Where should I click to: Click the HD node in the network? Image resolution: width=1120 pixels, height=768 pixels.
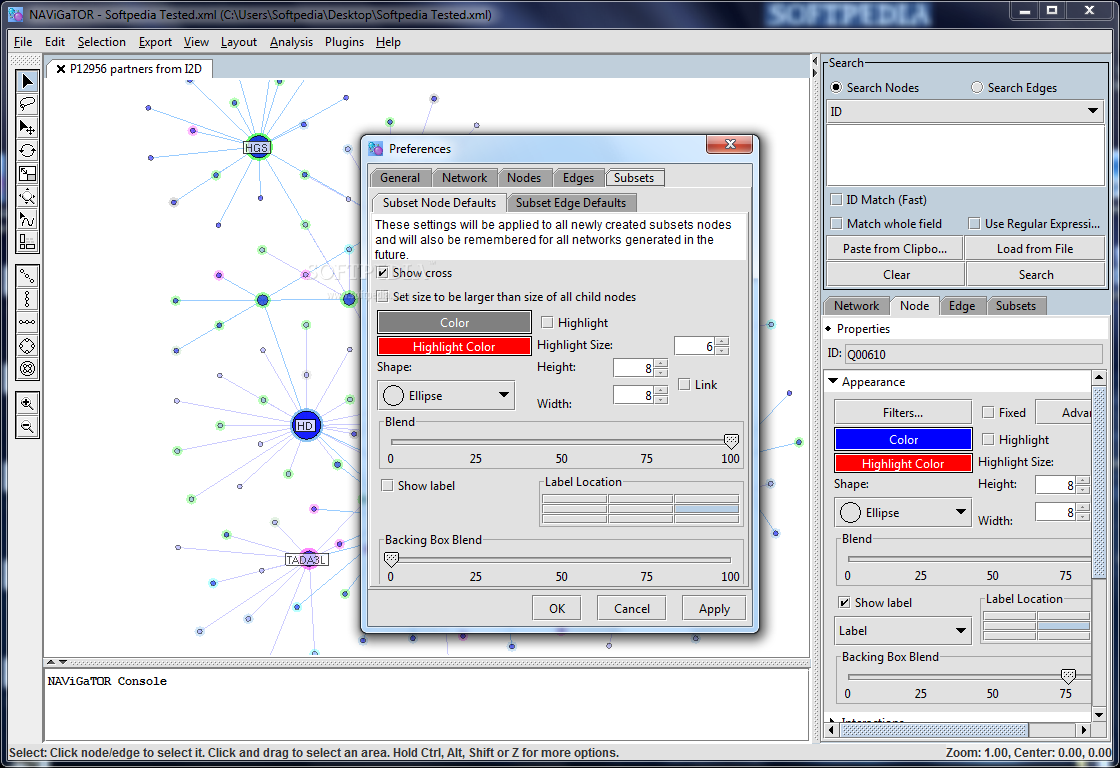[306, 426]
